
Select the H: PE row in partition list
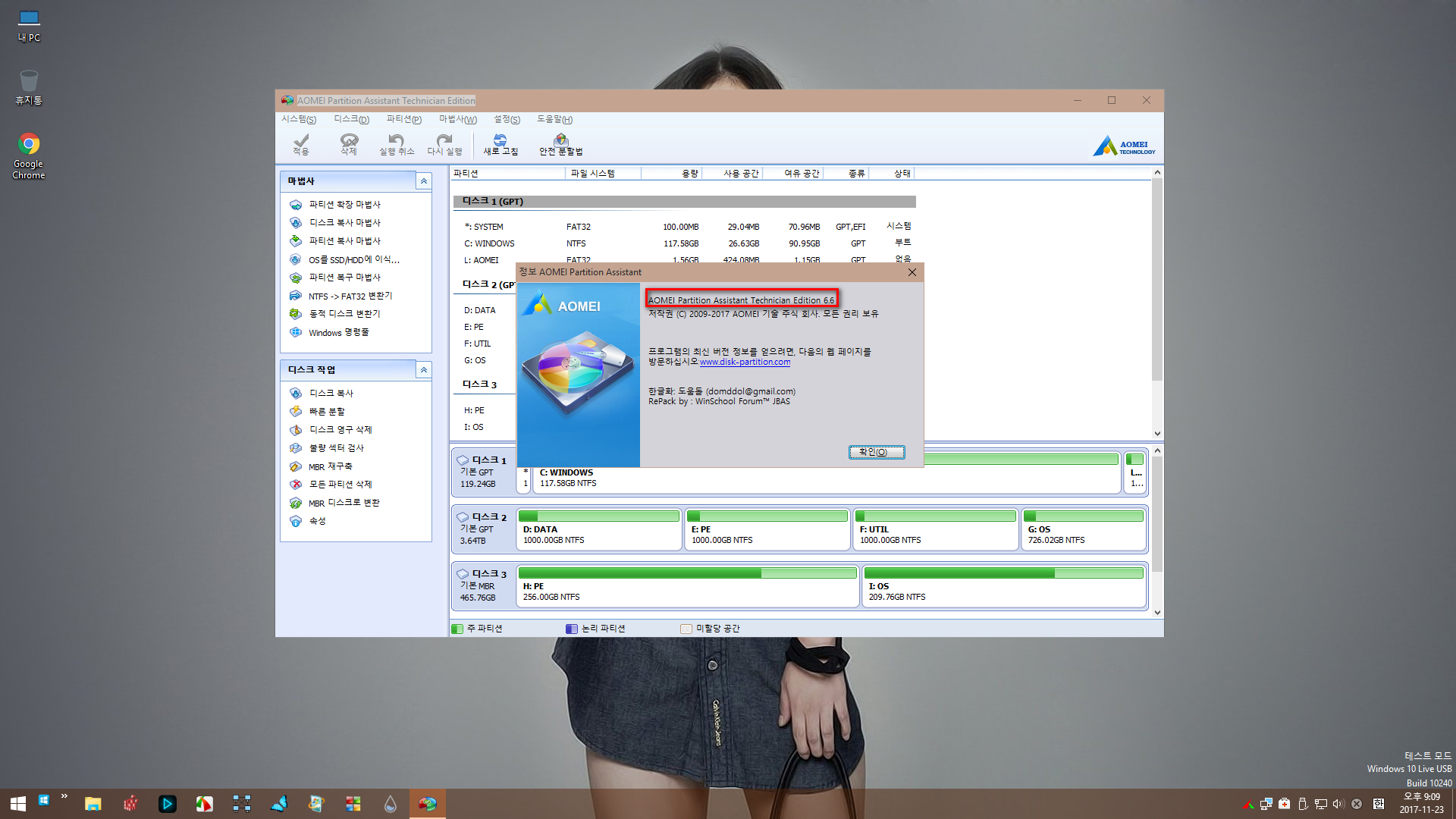point(484,410)
